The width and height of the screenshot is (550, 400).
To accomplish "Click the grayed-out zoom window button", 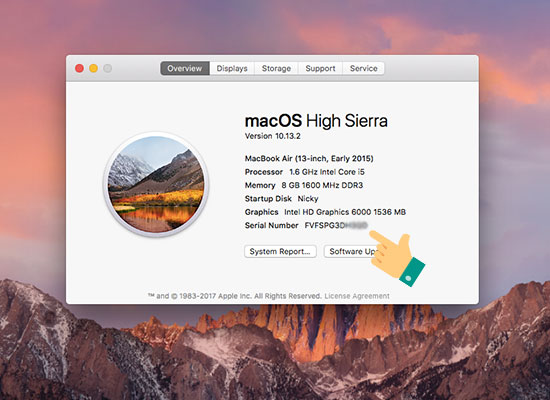I will pos(108,68).
